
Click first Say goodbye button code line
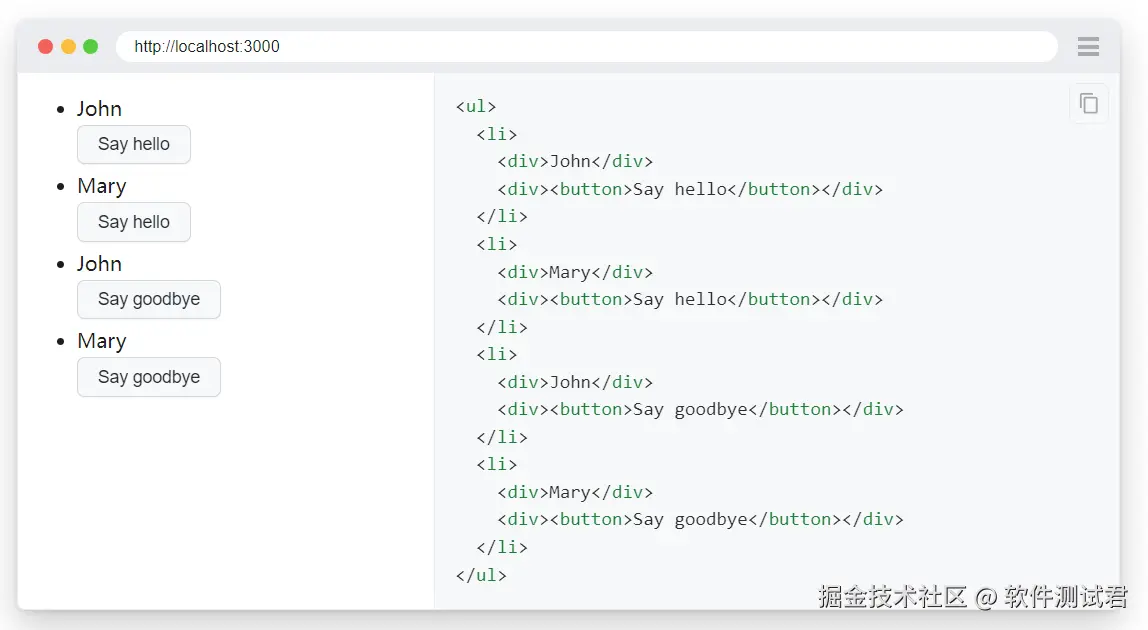click(701, 410)
